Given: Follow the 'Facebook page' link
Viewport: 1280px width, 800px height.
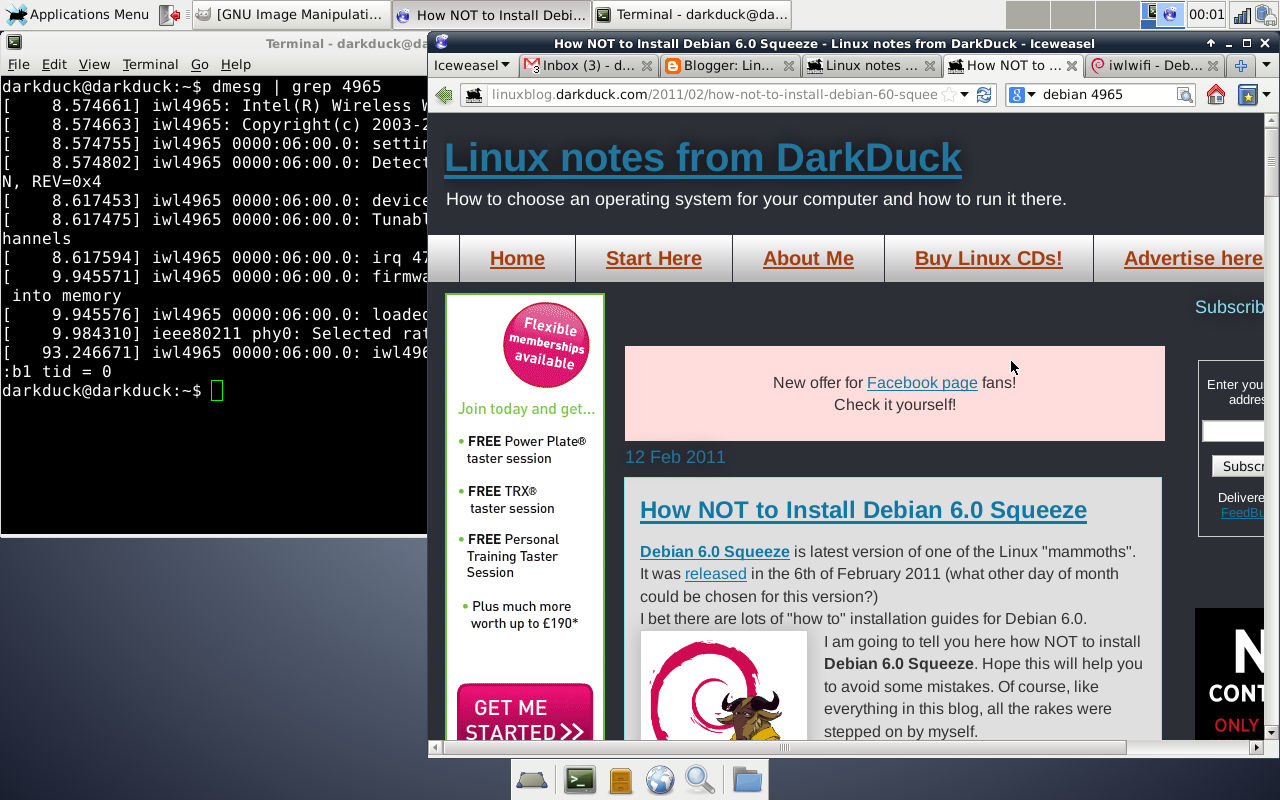Looking at the screenshot, I should click(x=922, y=382).
